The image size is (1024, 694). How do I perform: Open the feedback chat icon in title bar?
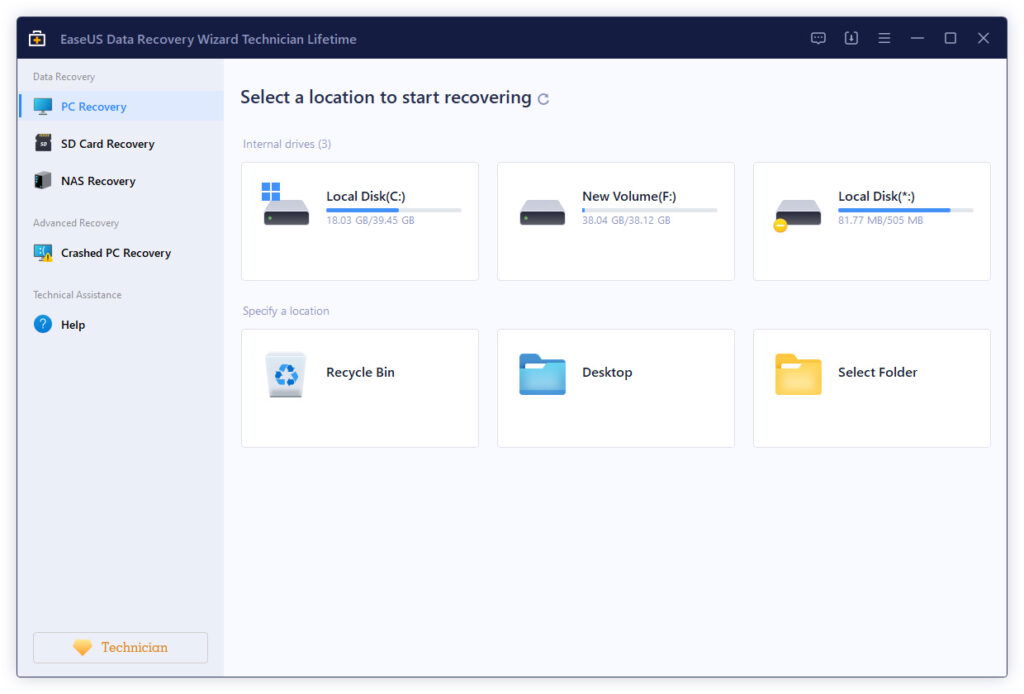(818, 39)
